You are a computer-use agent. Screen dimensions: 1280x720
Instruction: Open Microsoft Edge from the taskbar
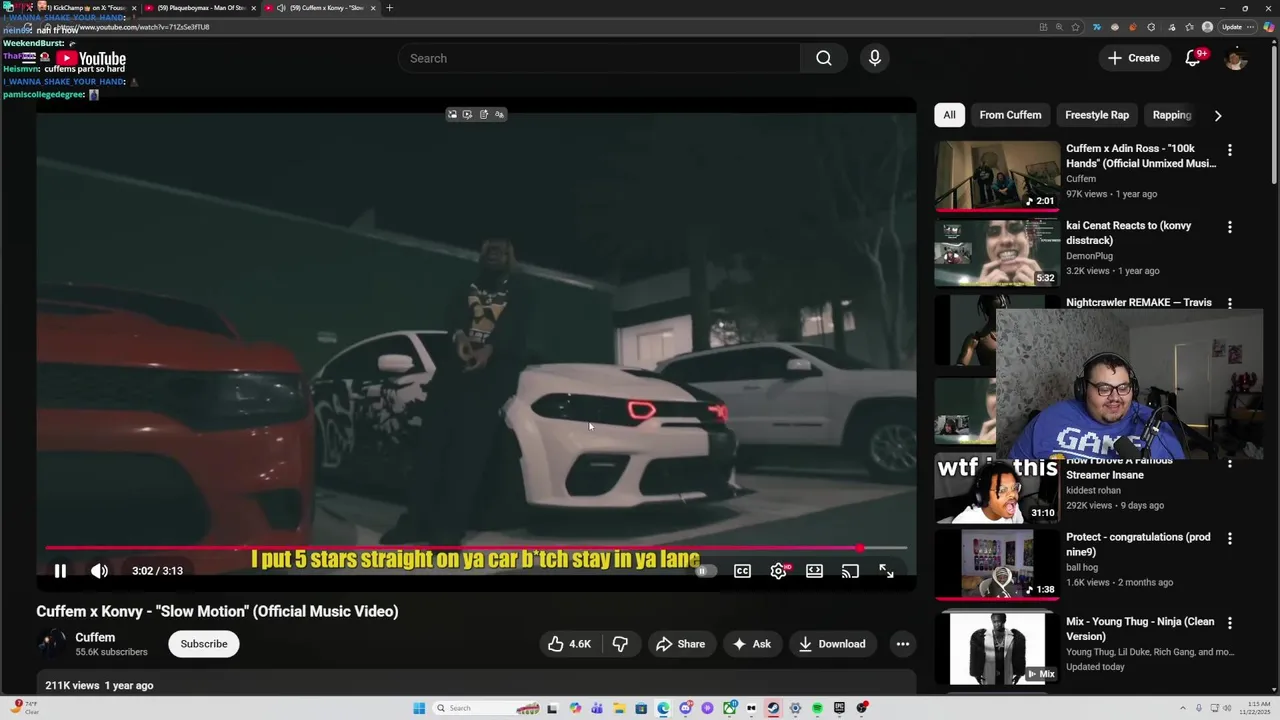(x=664, y=708)
